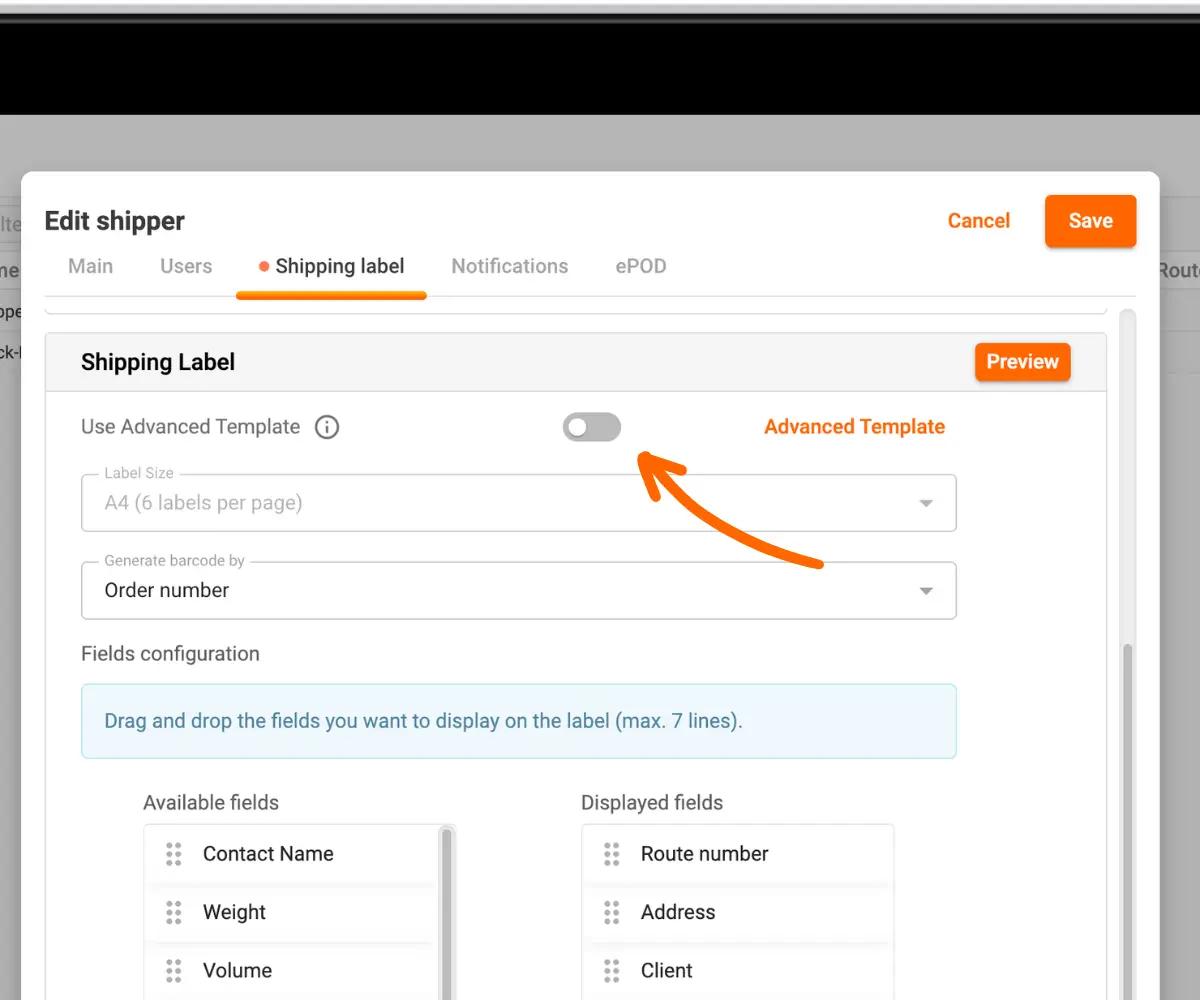Expand the Generate barcode by dropdown
Image resolution: width=1200 pixels, height=1000 pixels.
(x=519, y=590)
